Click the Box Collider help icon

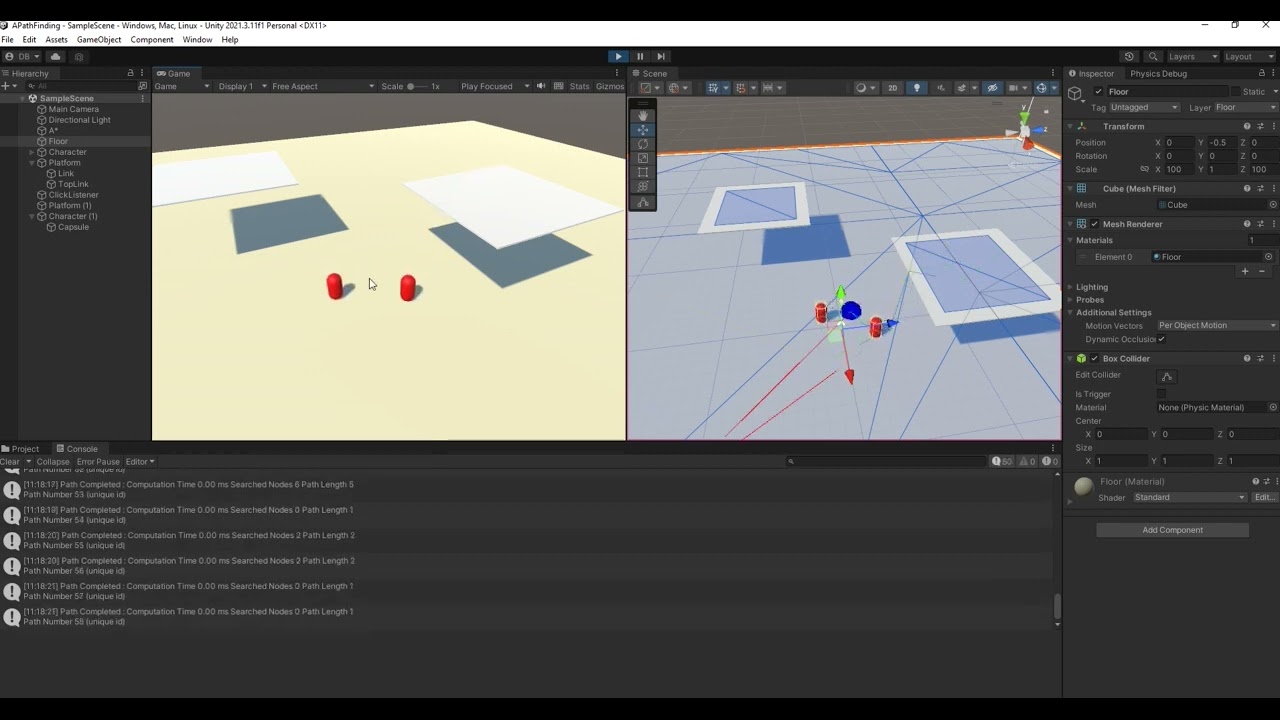1247,358
